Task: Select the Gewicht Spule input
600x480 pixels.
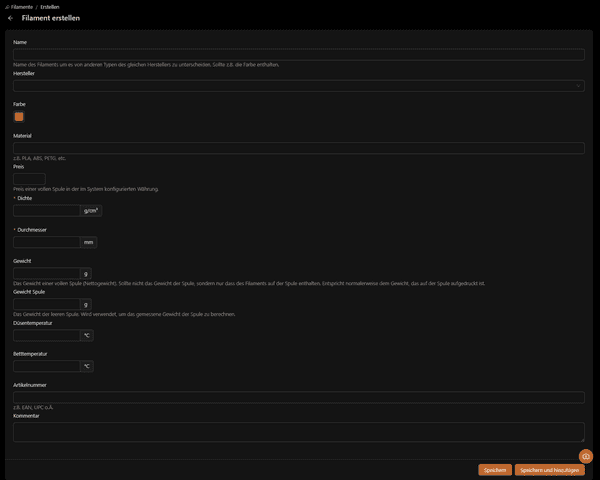Action: coord(46,304)
